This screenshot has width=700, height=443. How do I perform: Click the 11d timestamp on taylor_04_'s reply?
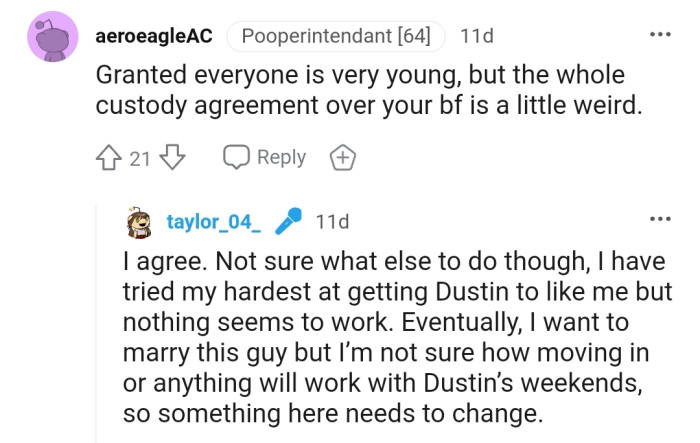coord(332,223)
